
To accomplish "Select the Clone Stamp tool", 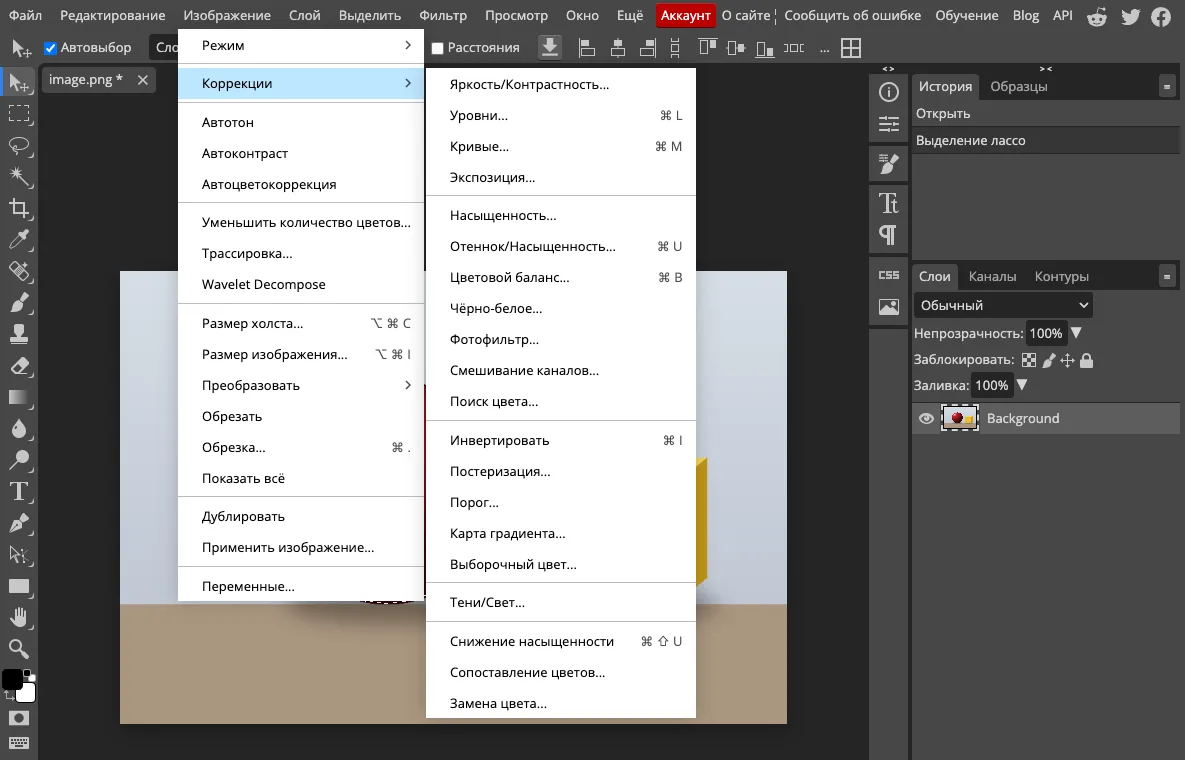I will pyautogui.click(x=19, y=334).
